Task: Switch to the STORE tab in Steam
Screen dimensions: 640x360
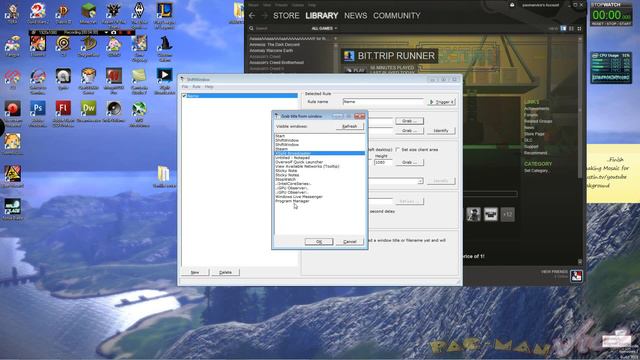Action: pyautogui.click(x=286, y=16)
